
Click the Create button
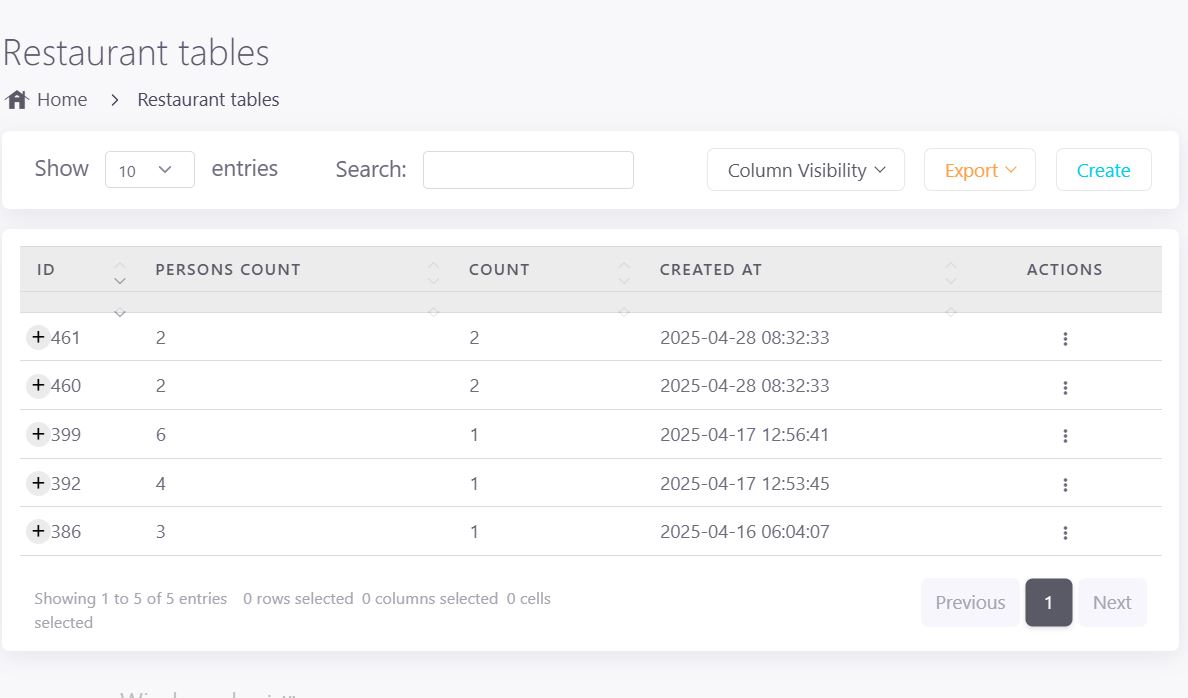pyautogui.click(x=1103, y=170)
